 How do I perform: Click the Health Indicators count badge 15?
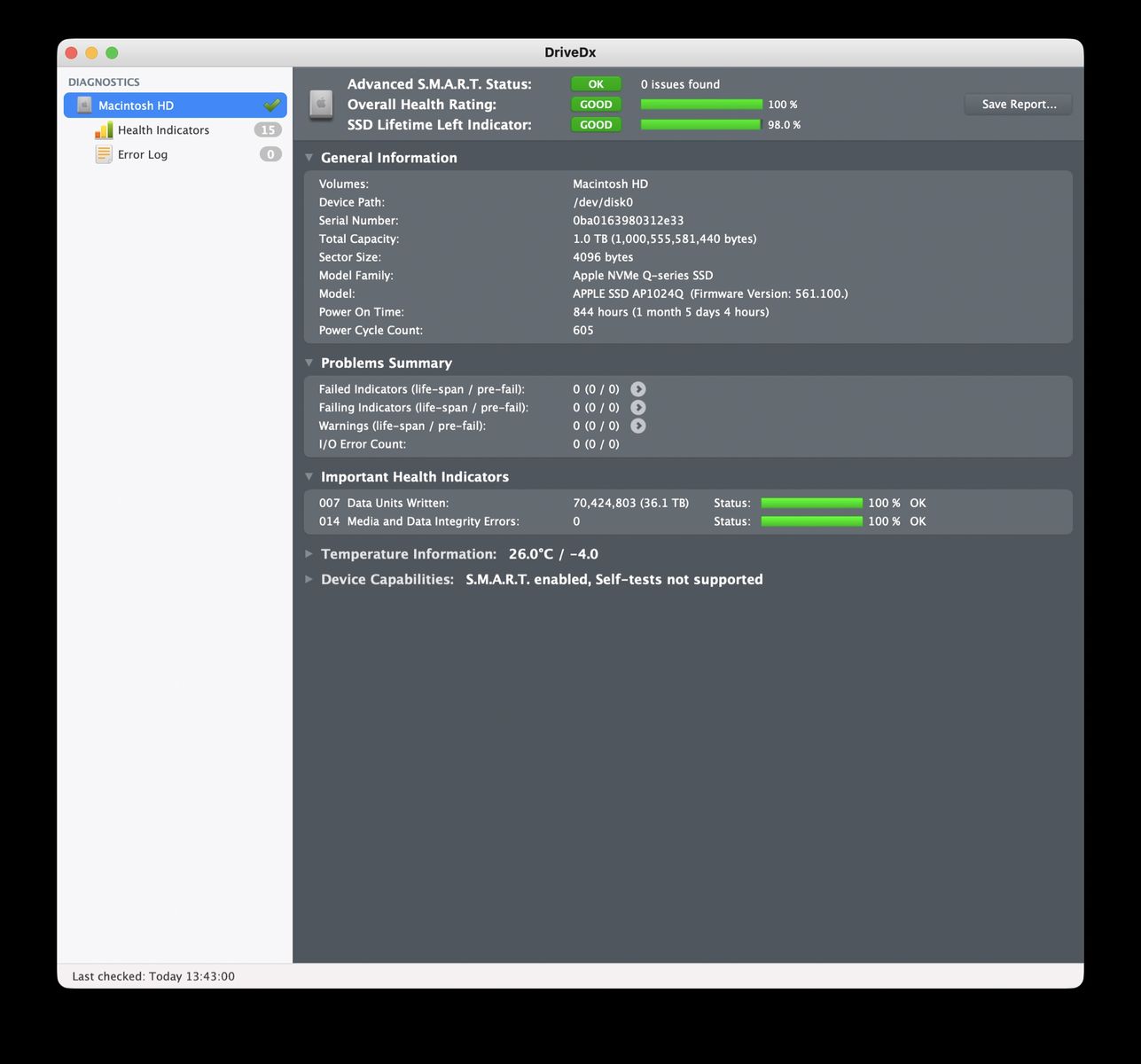(268, 130)
